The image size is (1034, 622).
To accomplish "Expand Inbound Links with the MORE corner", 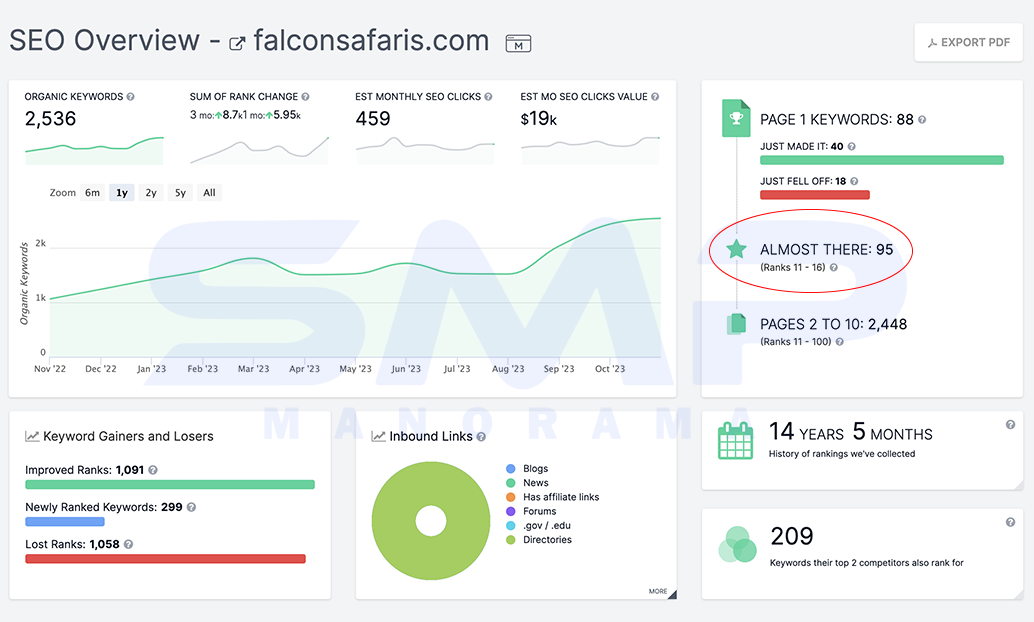I will coord(662,592).
